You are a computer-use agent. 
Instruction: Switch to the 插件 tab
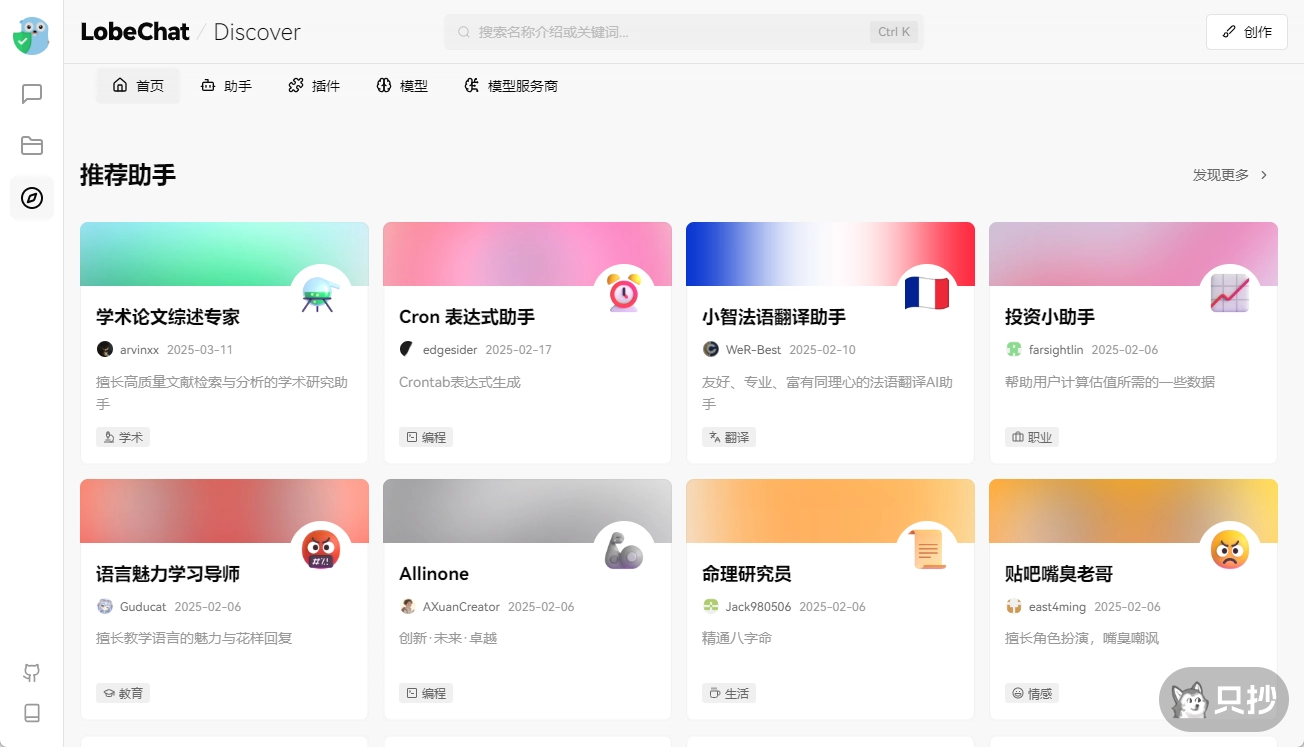coord(314,85)
